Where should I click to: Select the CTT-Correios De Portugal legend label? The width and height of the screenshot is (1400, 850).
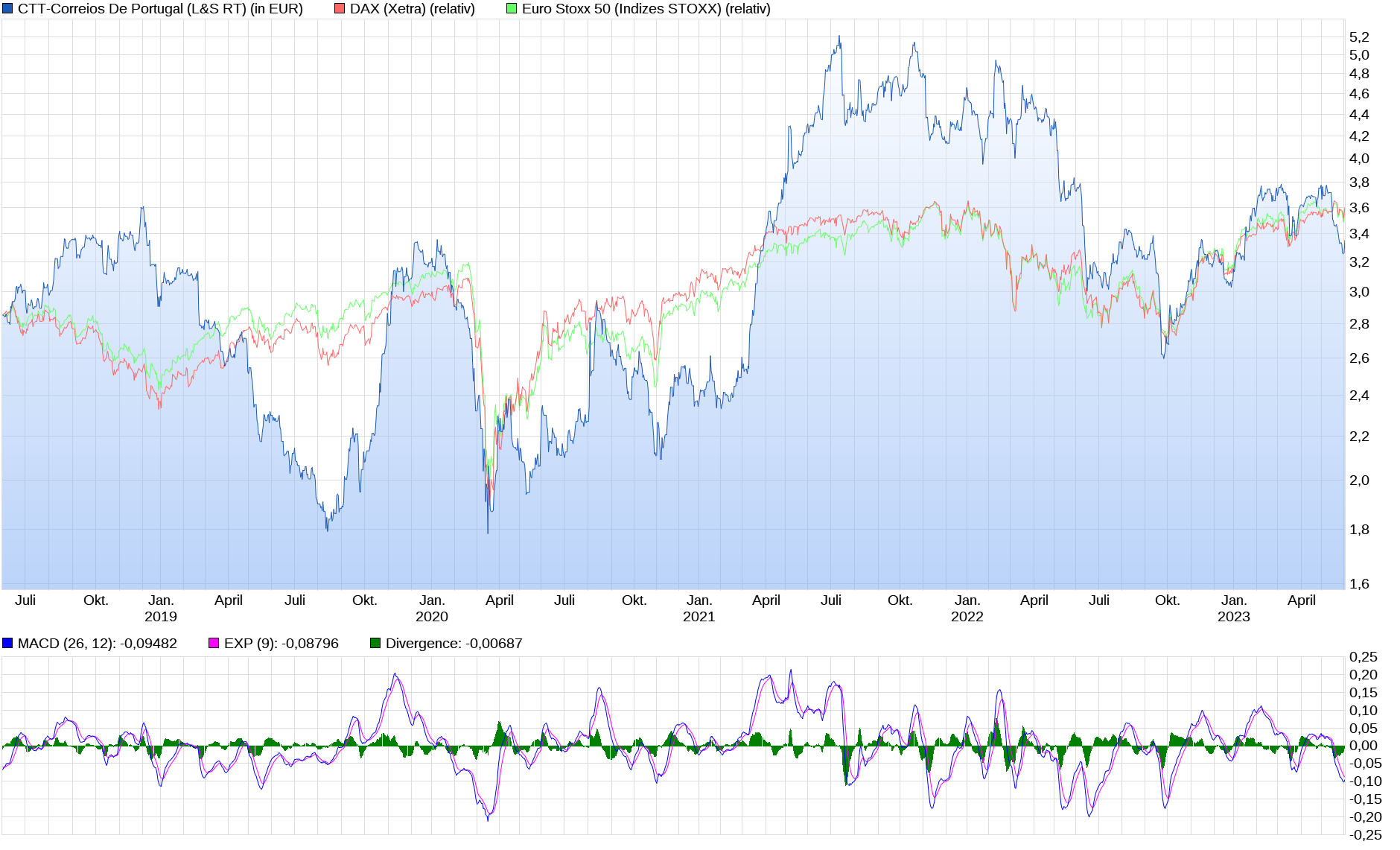(x=160, y=9)
